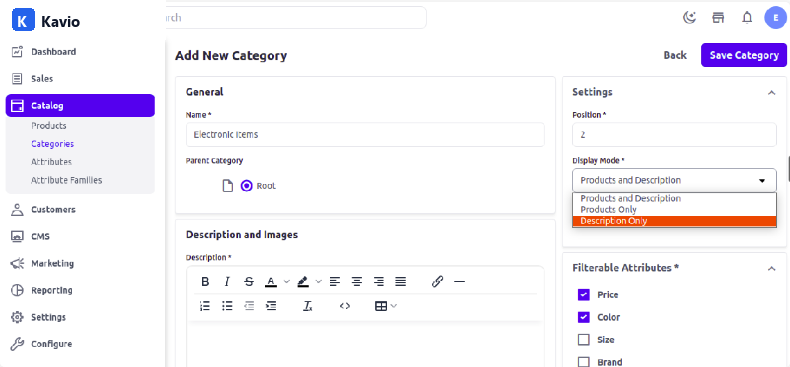The height and width of the screenshot is (367, 790).
Task: Insert numbered list in editor
Action: tap(205, 305)
